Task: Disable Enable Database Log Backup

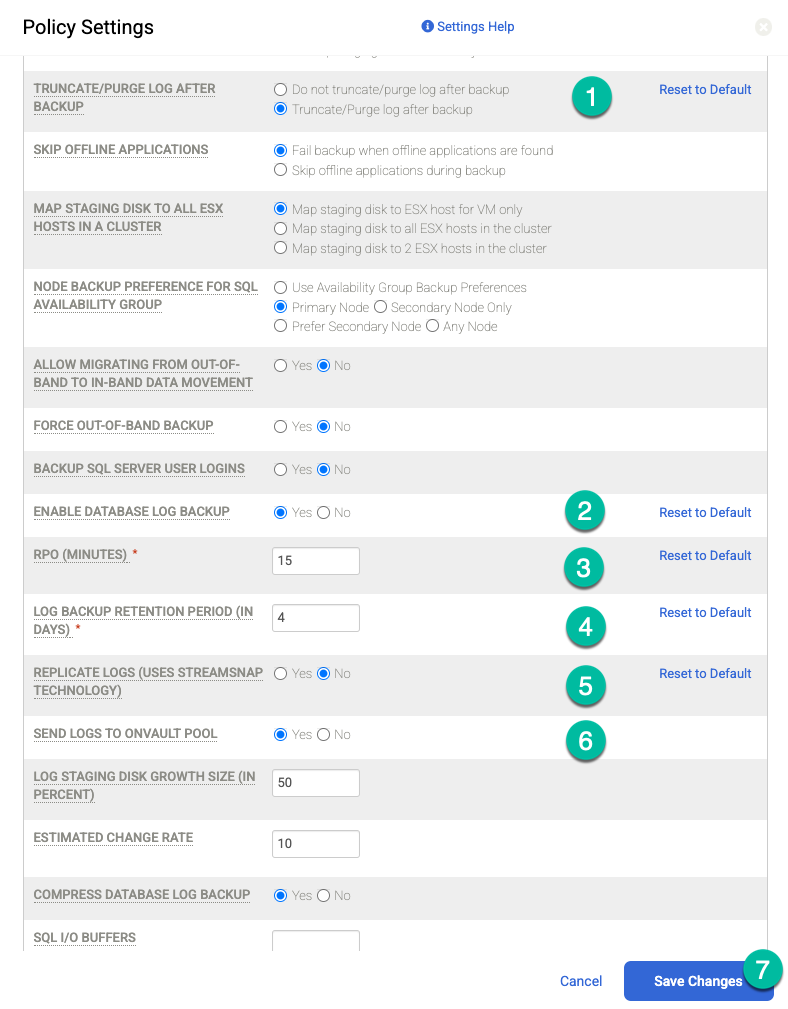Action: [x=325, y=512]
